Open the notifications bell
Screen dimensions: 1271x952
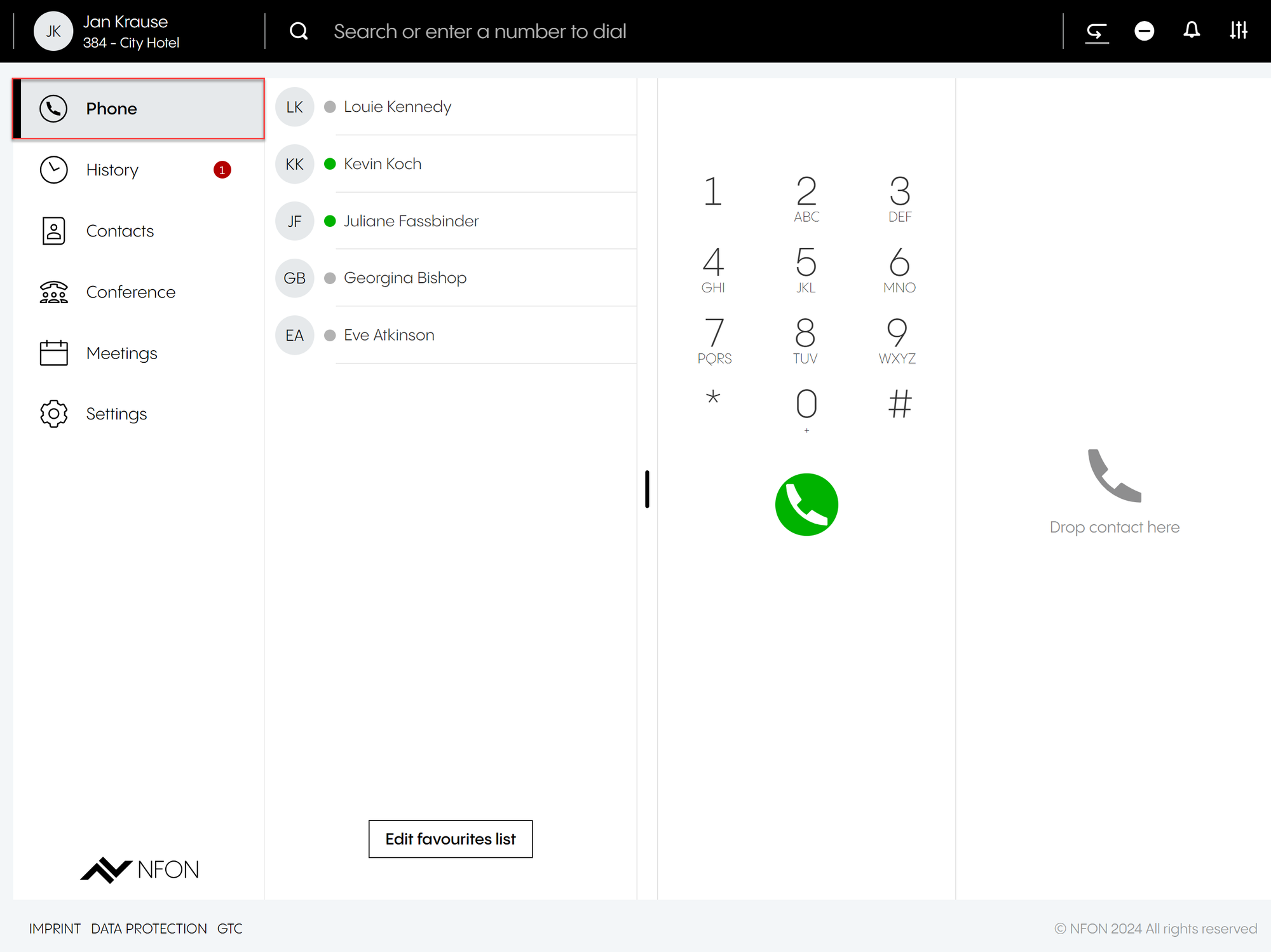coord(1192,31)
